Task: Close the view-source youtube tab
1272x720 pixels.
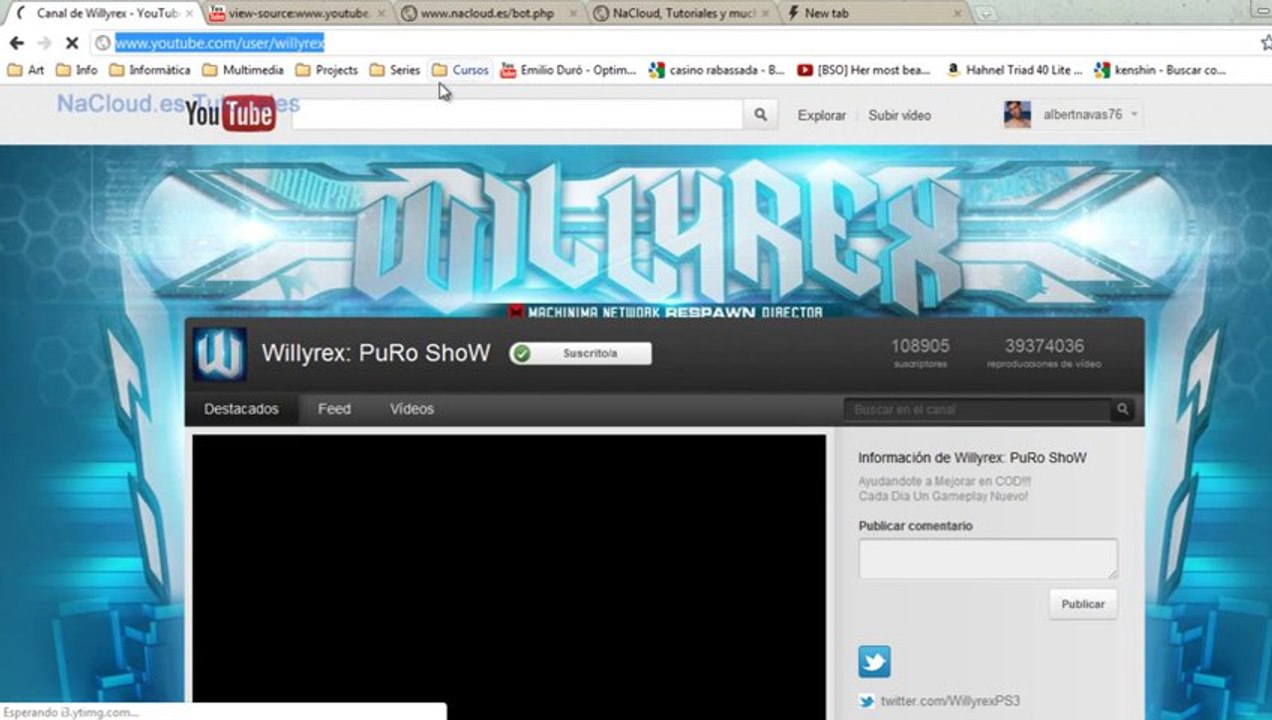Action: 381,14
